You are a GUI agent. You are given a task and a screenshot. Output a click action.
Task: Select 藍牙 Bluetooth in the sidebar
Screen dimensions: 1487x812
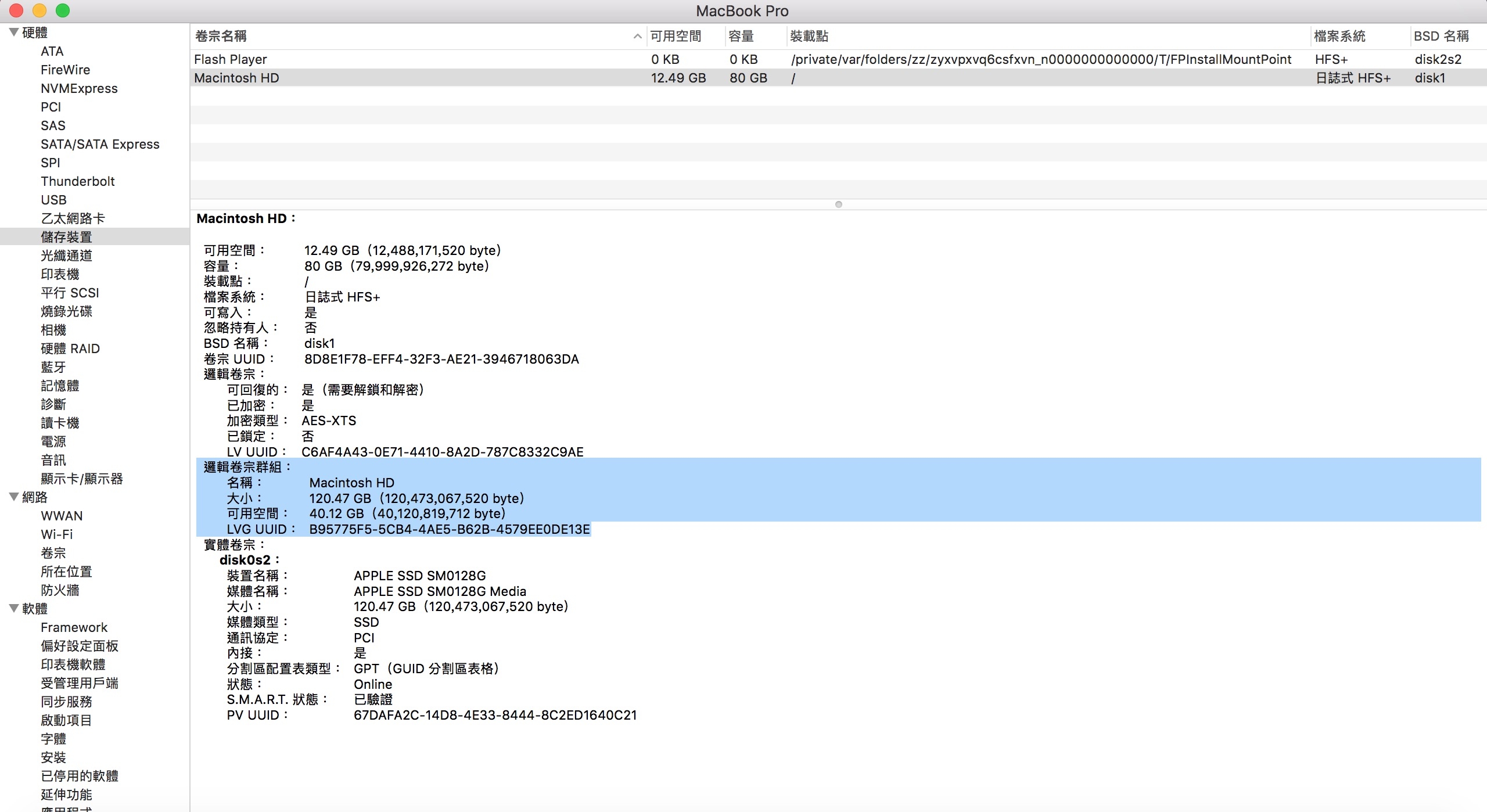(53, 367)
